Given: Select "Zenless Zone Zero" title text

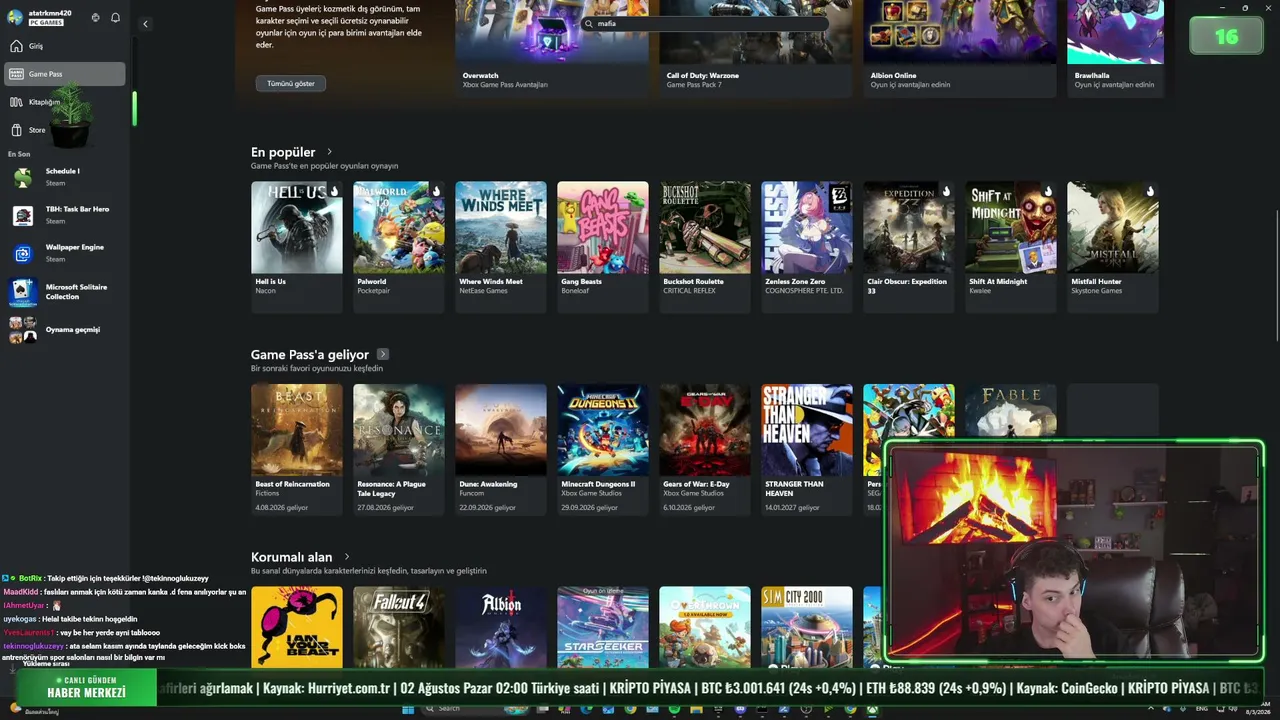Looking at the screenshot, I should [x=796, y=282].
